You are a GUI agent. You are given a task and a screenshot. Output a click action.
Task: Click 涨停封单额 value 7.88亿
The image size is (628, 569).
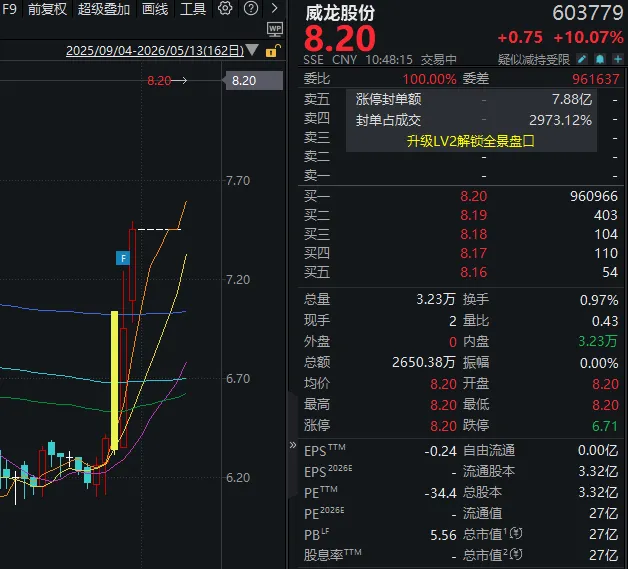coord(572,99)
